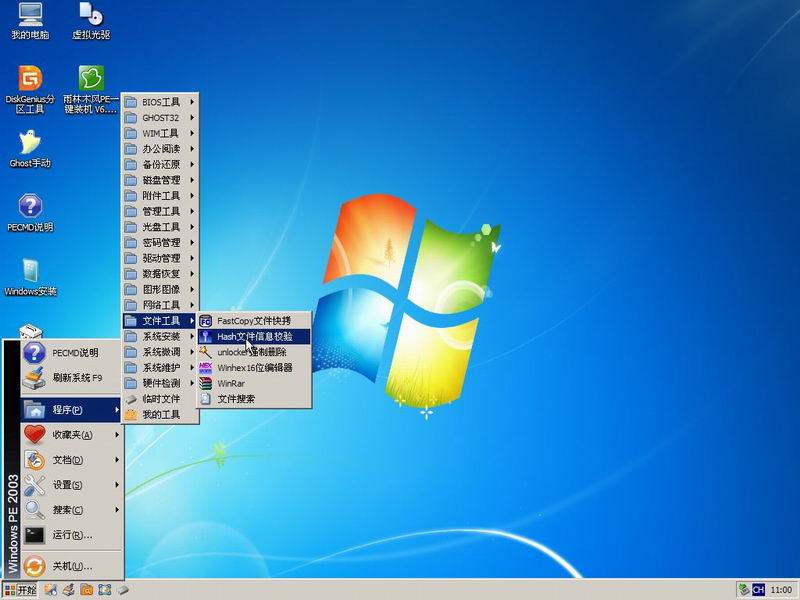Image resolution: width=800 pixels, height=600 pixels.
Task: Open the 图形图像 program folder
Action: 160,289
